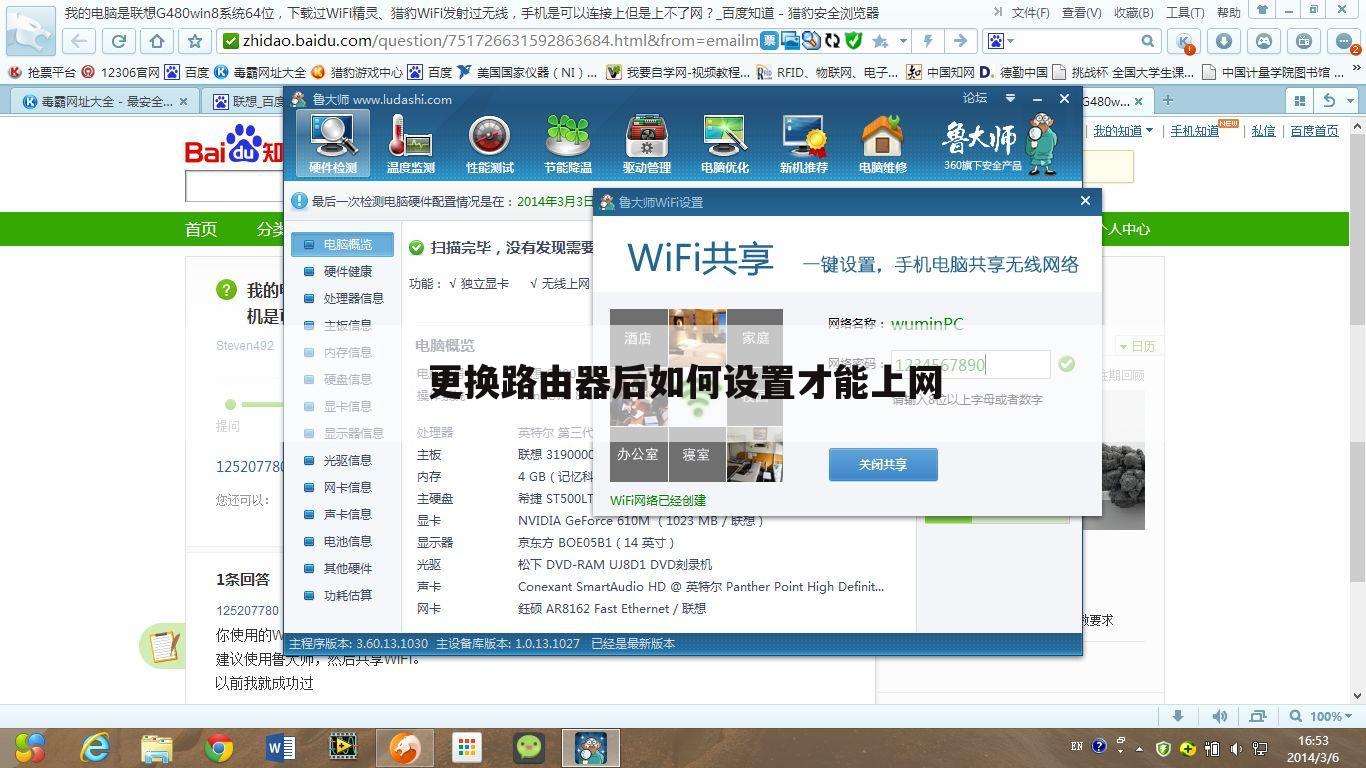Click the 酒店 scene thumbnail
Image resolution: width=1366 pixels, height=768 pixels.
[638, 338]
